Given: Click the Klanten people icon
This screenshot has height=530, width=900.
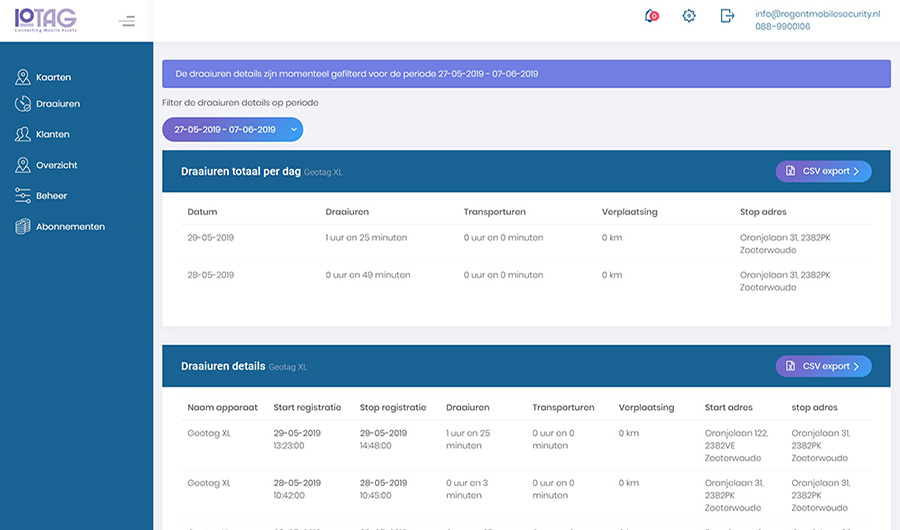Looking at the screenshot, I should (x=23, y=134).
